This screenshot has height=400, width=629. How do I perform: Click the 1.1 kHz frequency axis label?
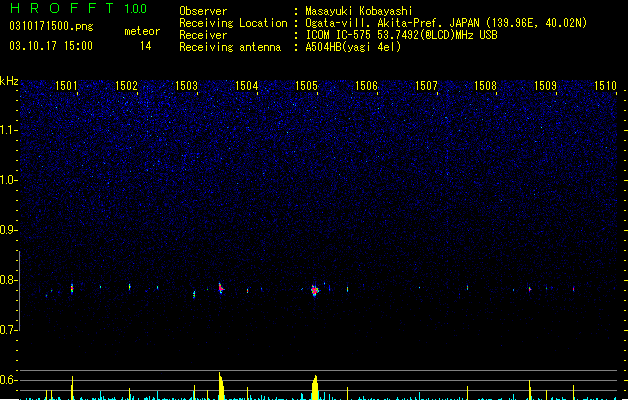coord(8,130)
